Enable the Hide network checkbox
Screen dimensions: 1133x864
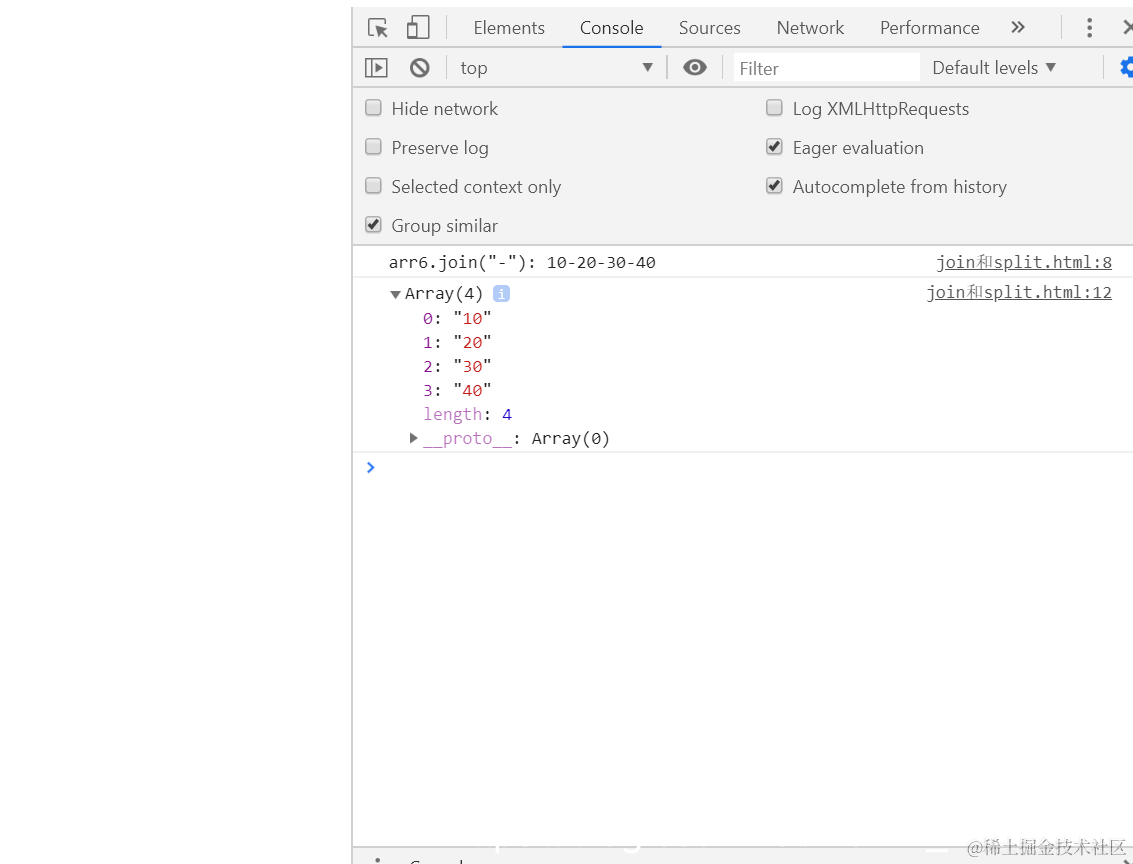374,108
